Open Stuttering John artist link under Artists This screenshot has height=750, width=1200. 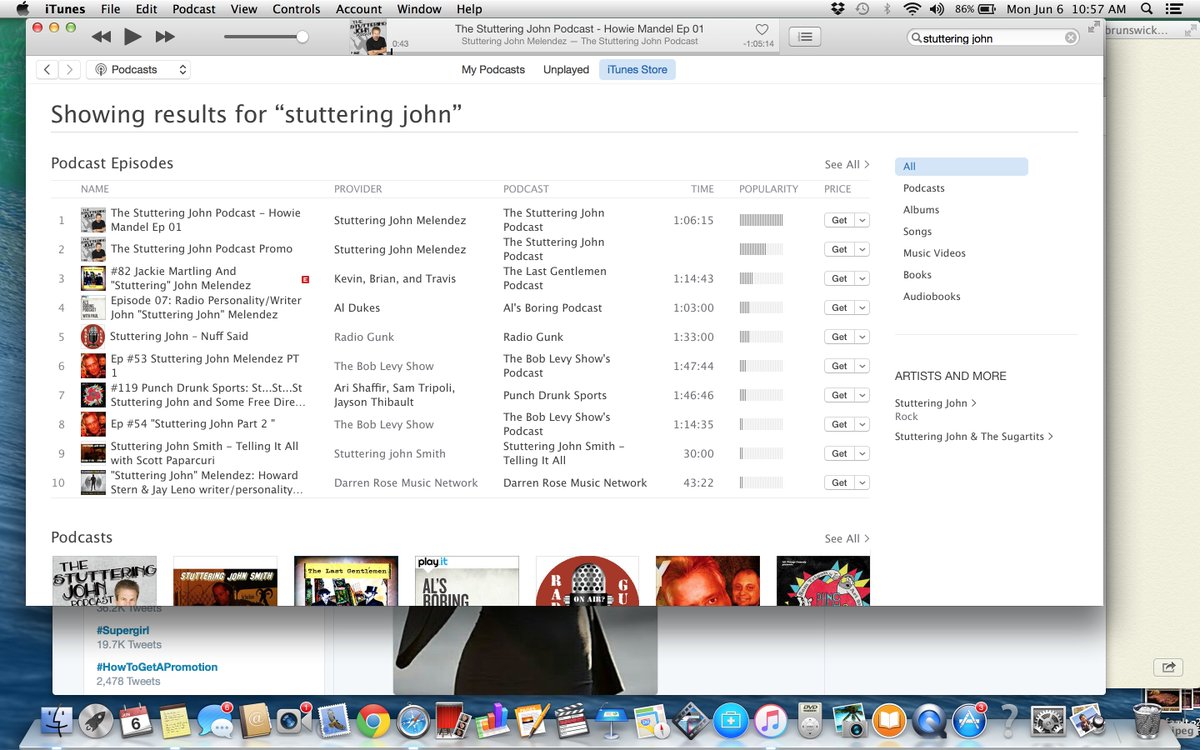pyautogui.click(x=935, y=403)
